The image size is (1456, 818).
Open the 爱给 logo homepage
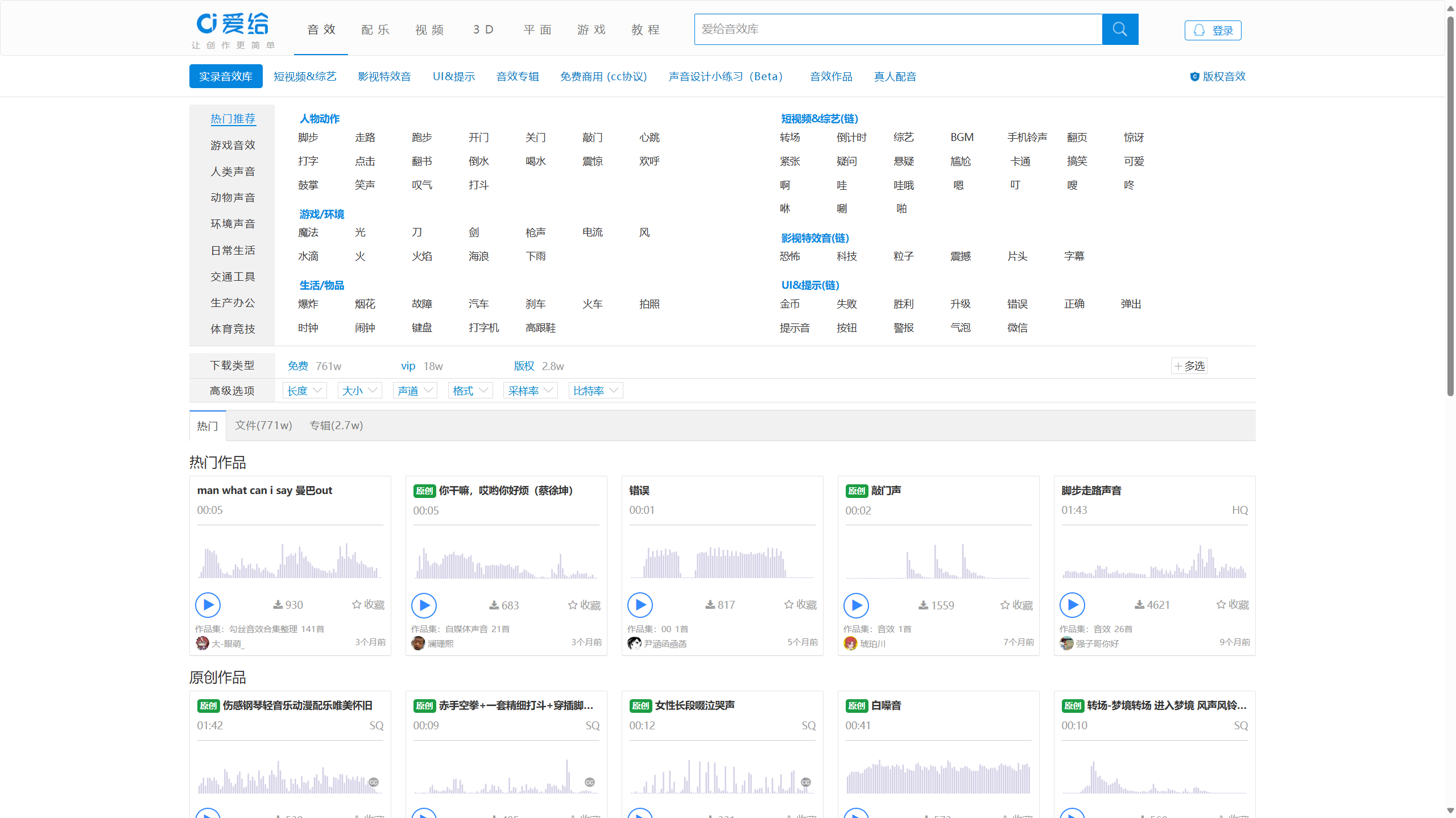(x=233, y=30)
